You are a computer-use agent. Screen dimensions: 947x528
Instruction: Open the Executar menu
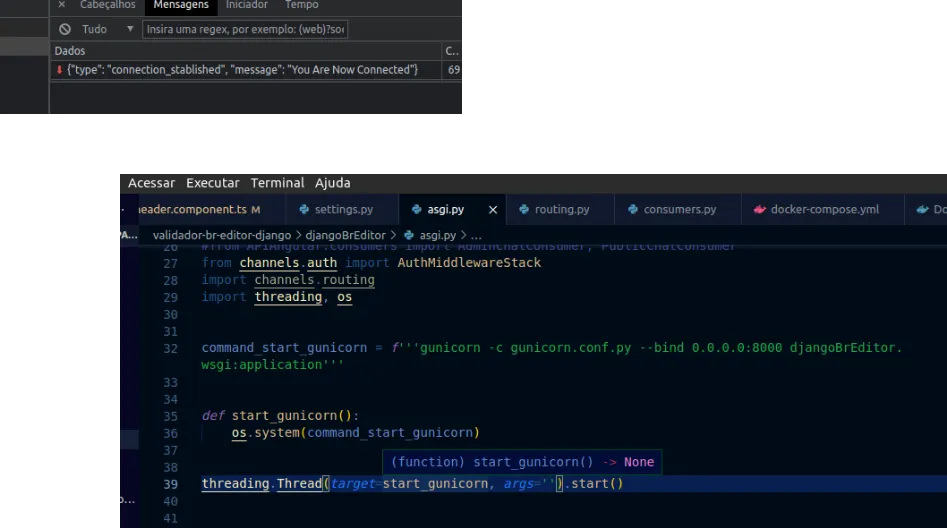coord(212,183)
